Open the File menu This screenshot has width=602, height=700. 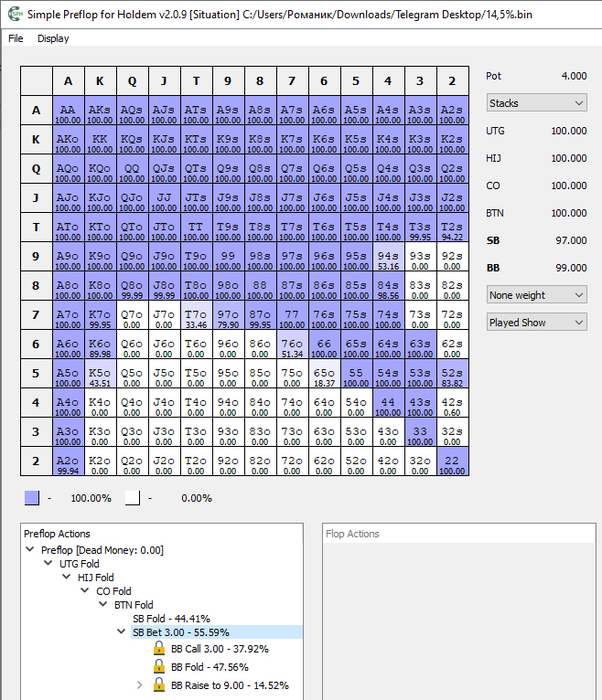tap(15, 38)
